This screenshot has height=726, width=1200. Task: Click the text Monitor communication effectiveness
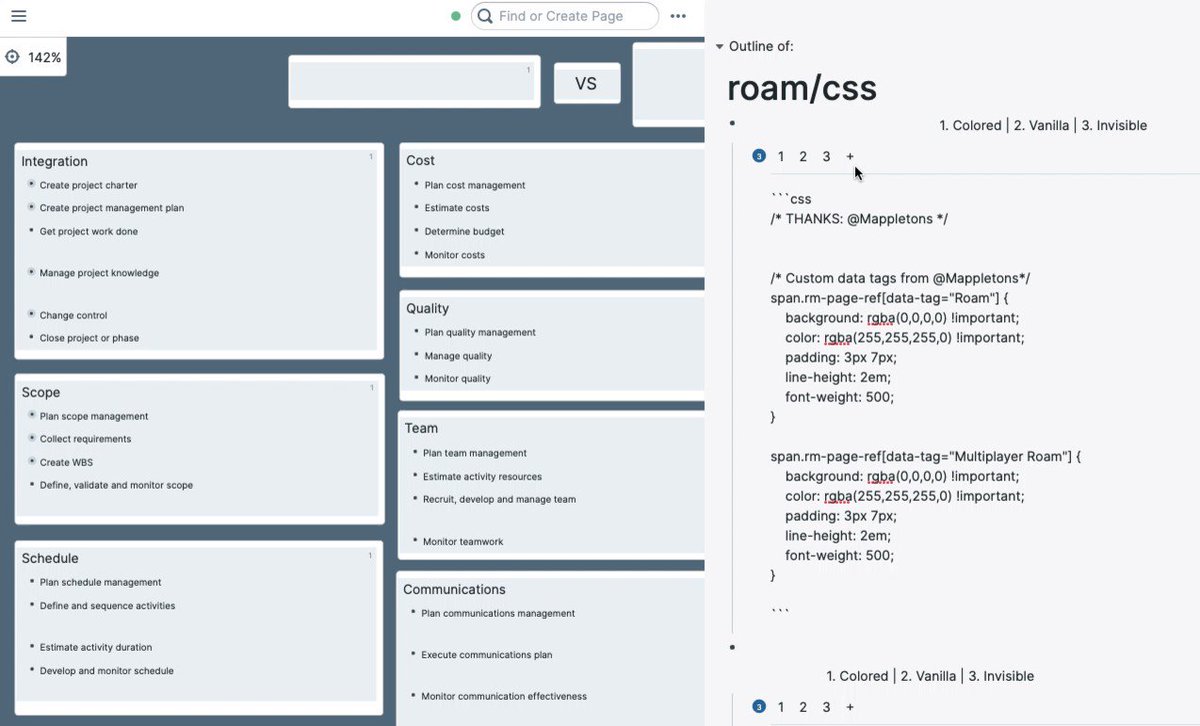point(504,696)
